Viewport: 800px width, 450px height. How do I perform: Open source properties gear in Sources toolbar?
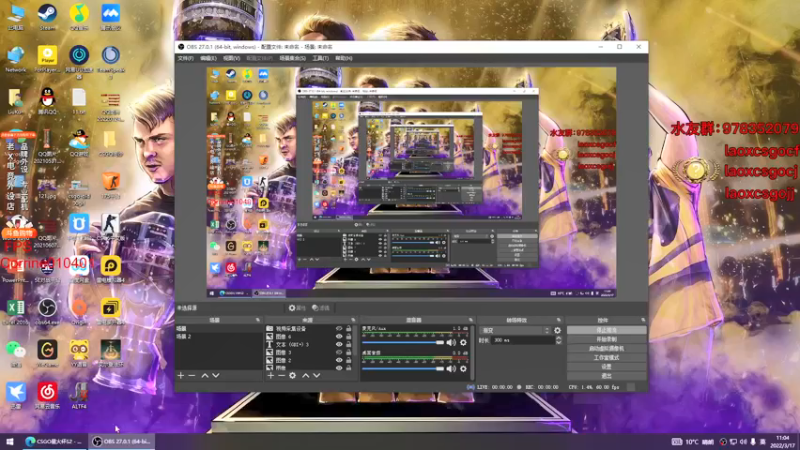(x=292, y=376)
